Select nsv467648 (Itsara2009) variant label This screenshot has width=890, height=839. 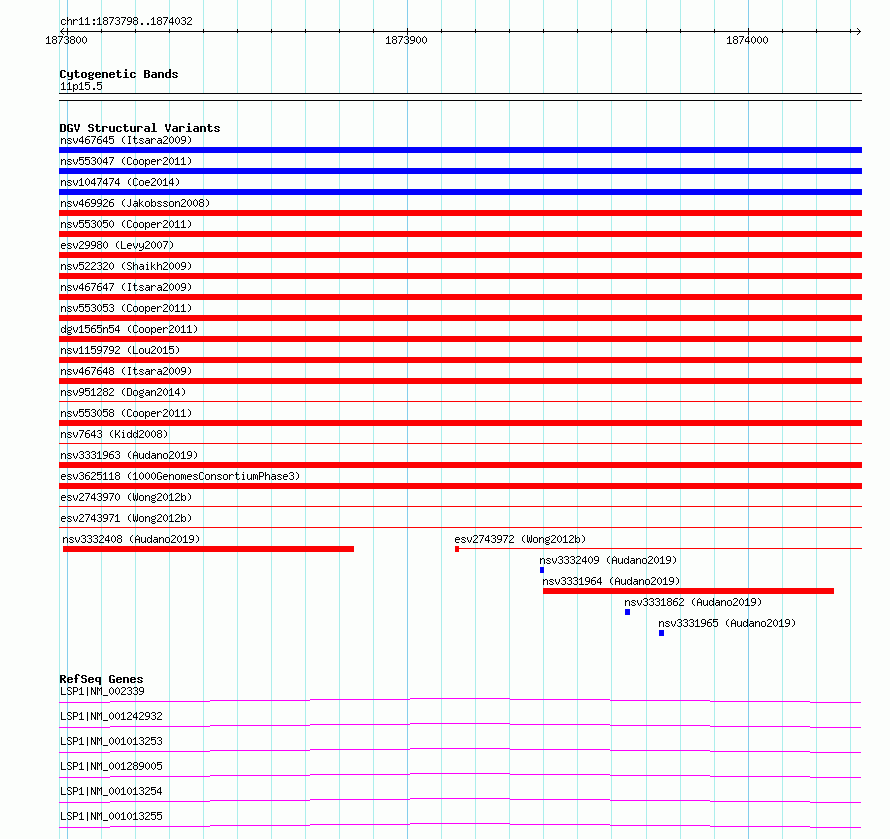pyautogui.click(x=126, y=371)
